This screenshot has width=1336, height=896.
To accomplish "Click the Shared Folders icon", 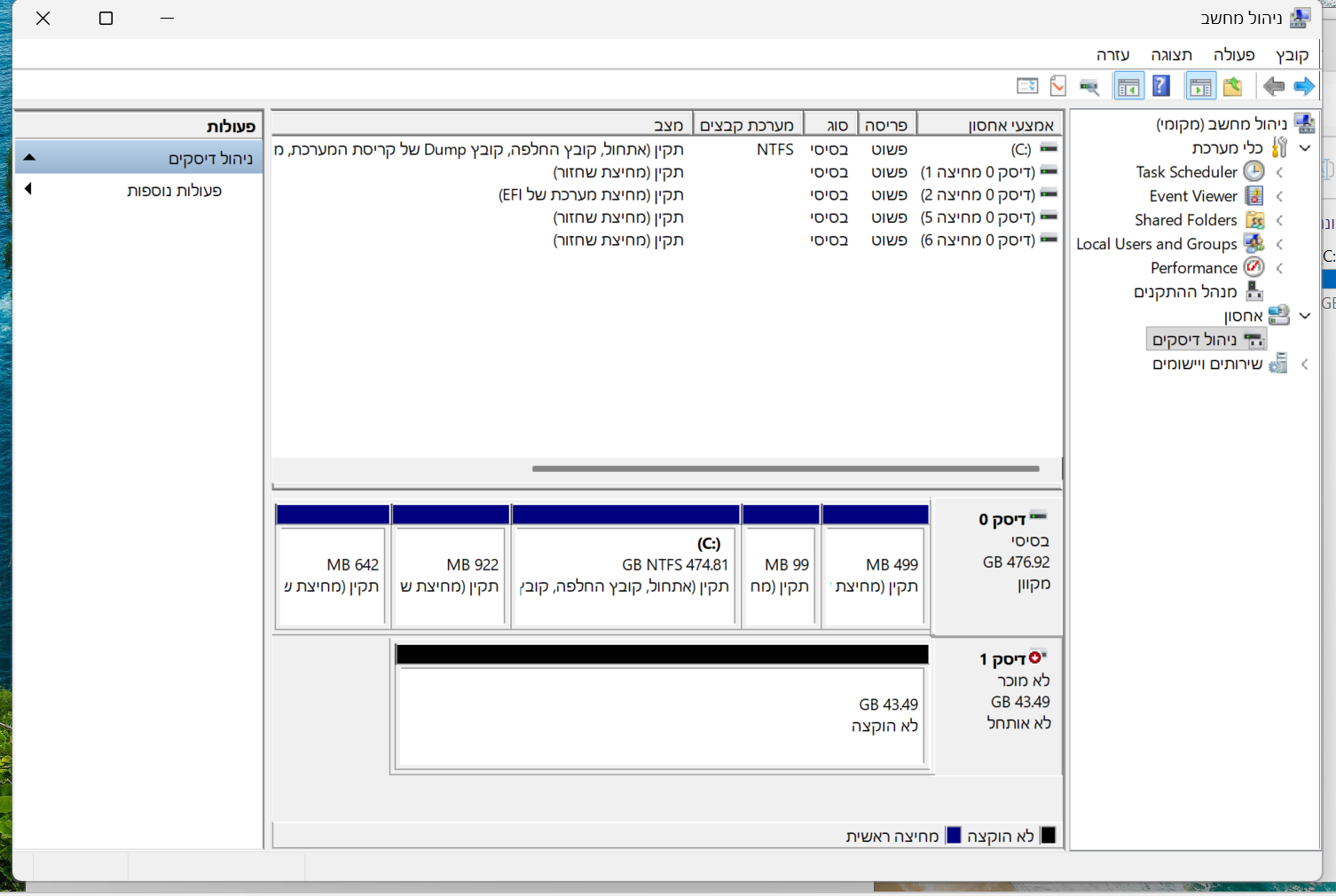I will click(1253, 219).
